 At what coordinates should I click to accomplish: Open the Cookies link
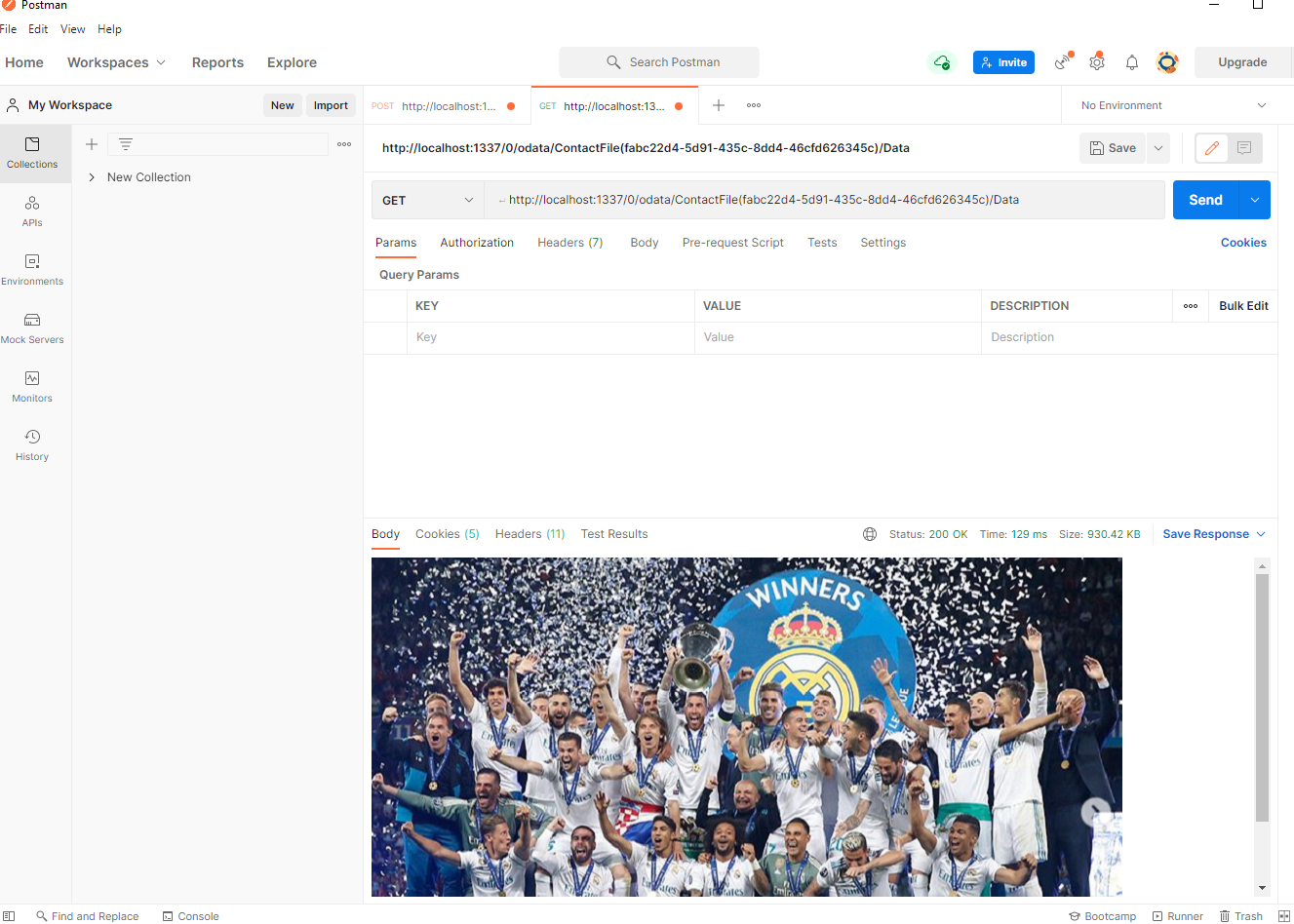point(1243,243)
